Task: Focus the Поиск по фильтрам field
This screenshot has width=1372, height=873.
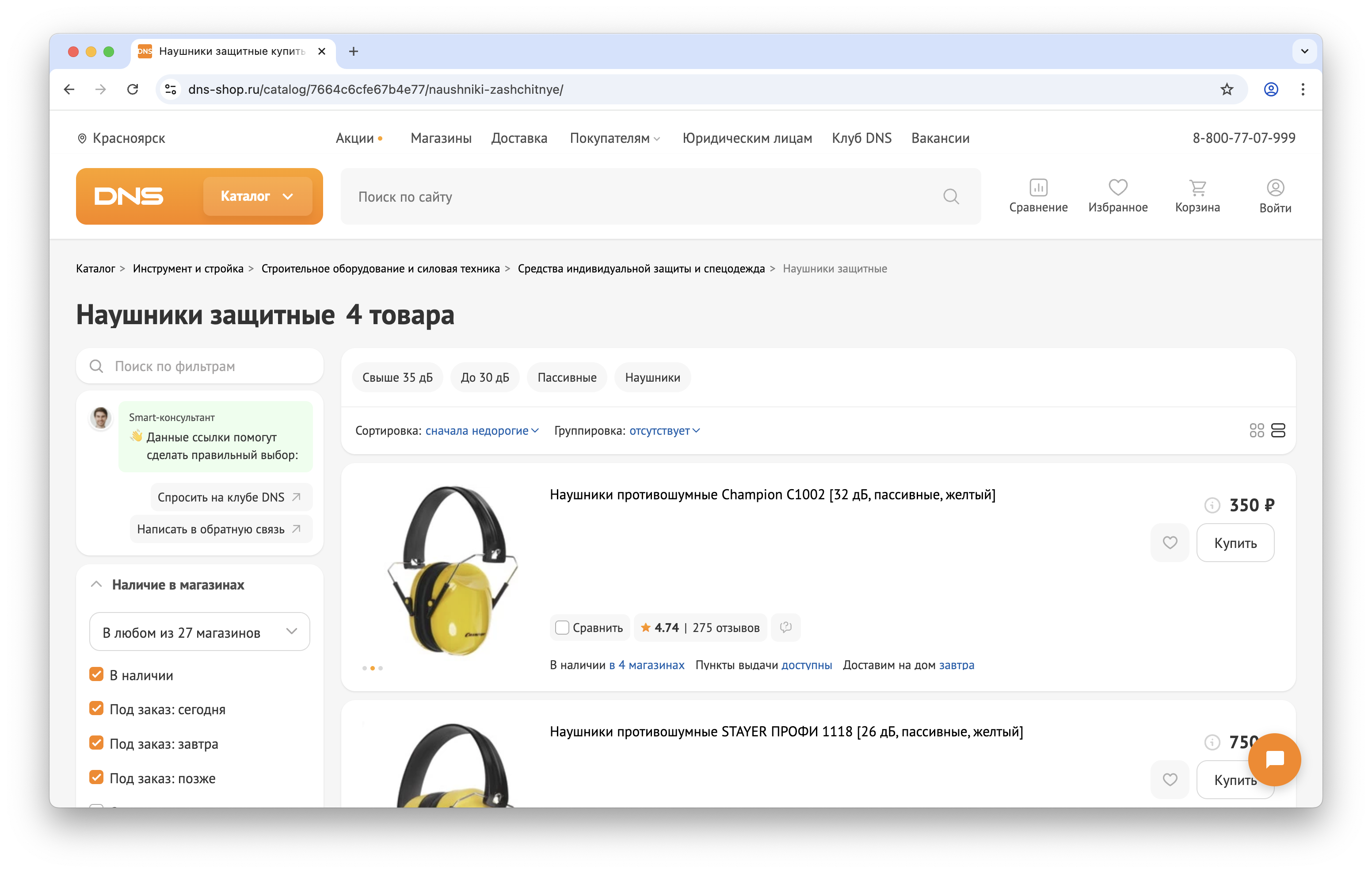Action: click(199, 365)
